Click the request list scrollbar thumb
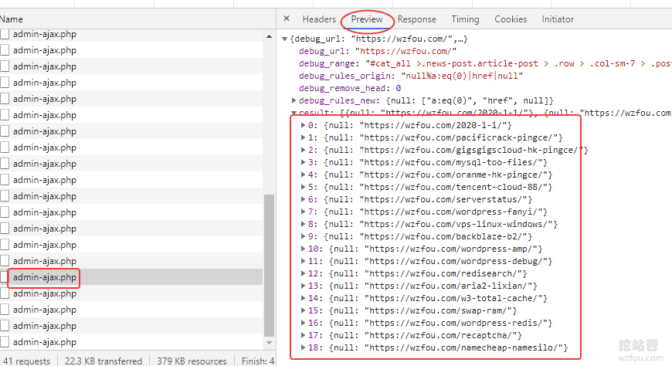 click(x=269, y=265)
